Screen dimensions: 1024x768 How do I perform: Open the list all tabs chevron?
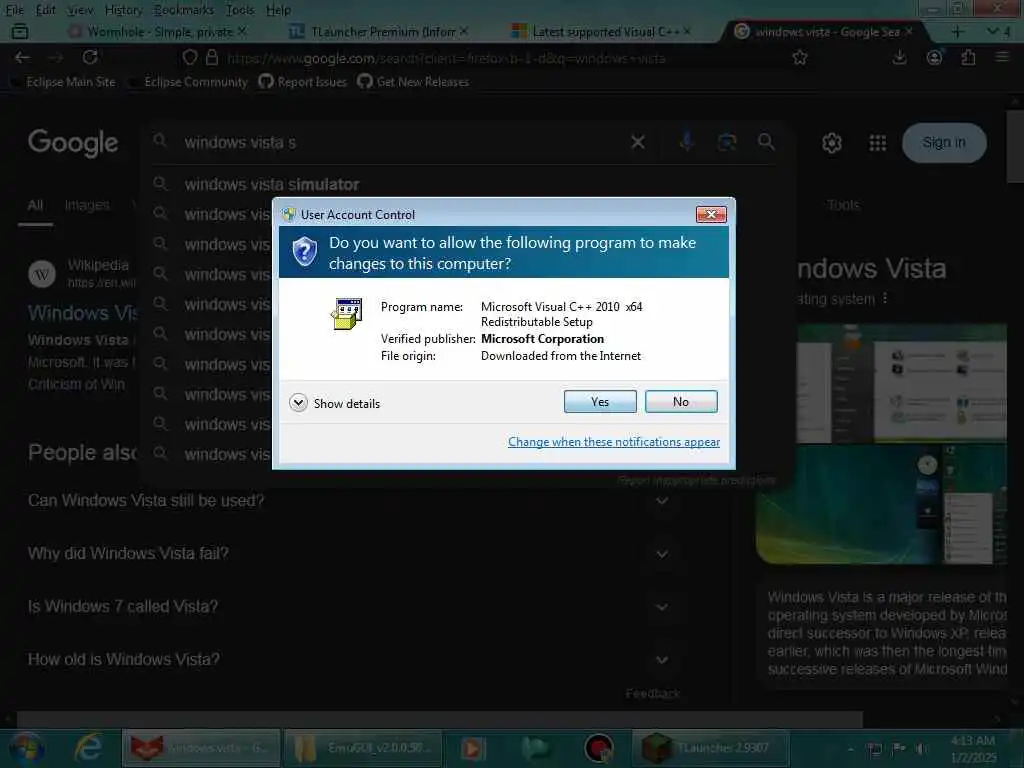[x=993, y=31]
